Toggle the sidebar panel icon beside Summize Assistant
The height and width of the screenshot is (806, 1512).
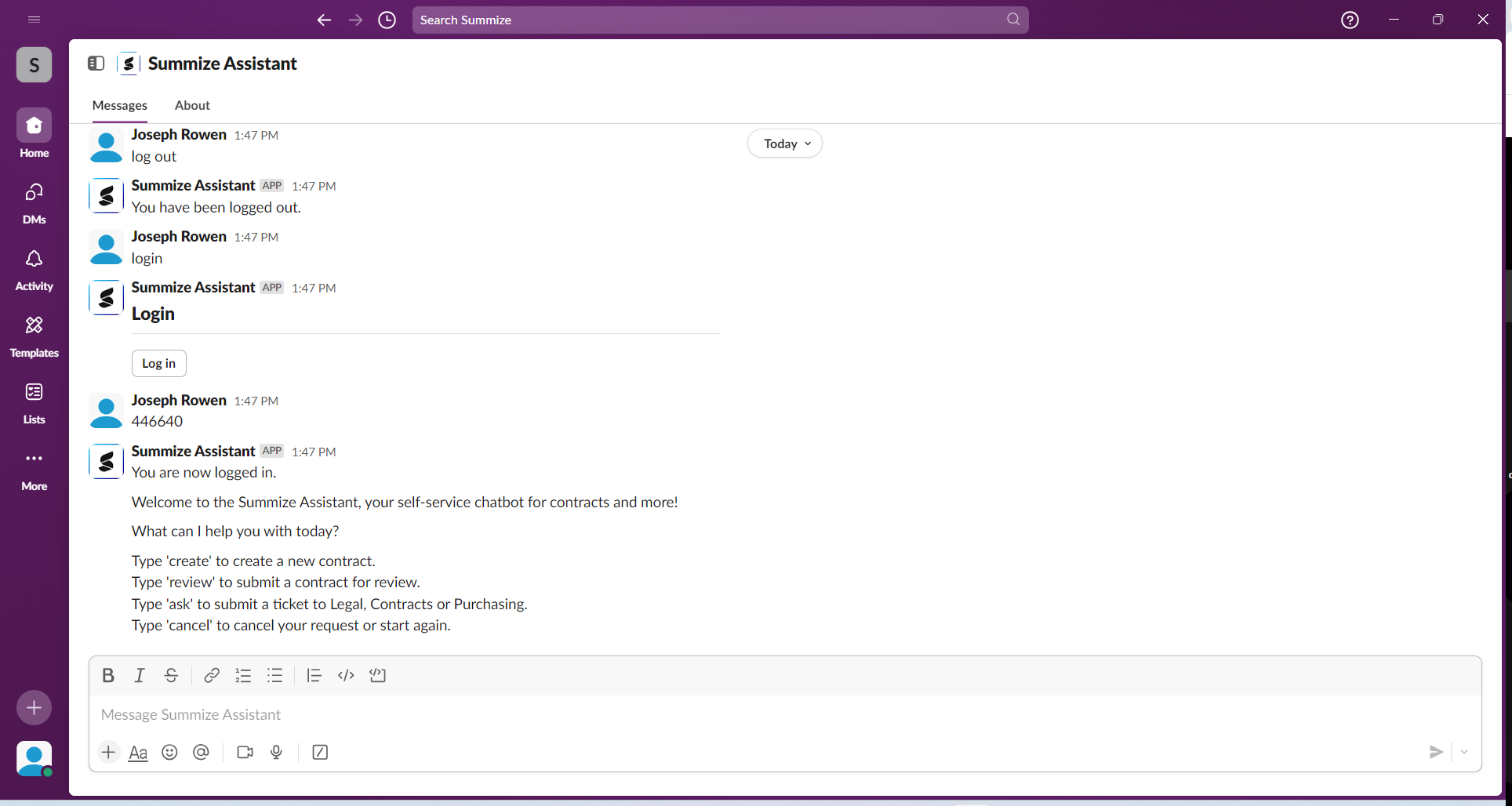96,64
